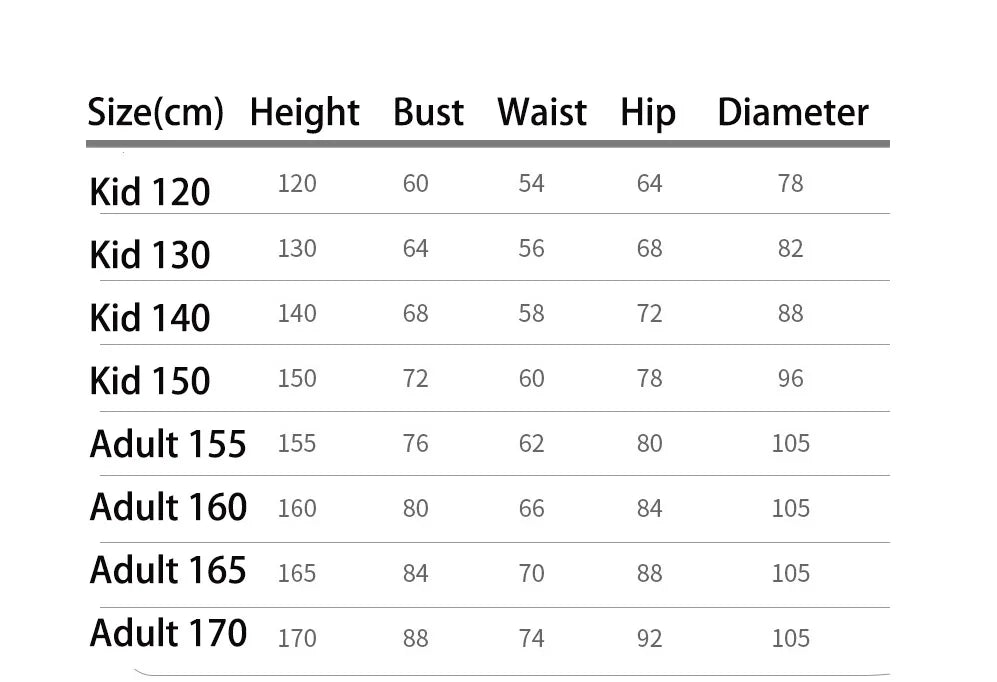Screen dimensions: 997x682
Task: Click the Kid 140 row label
Action: (150, 318)
